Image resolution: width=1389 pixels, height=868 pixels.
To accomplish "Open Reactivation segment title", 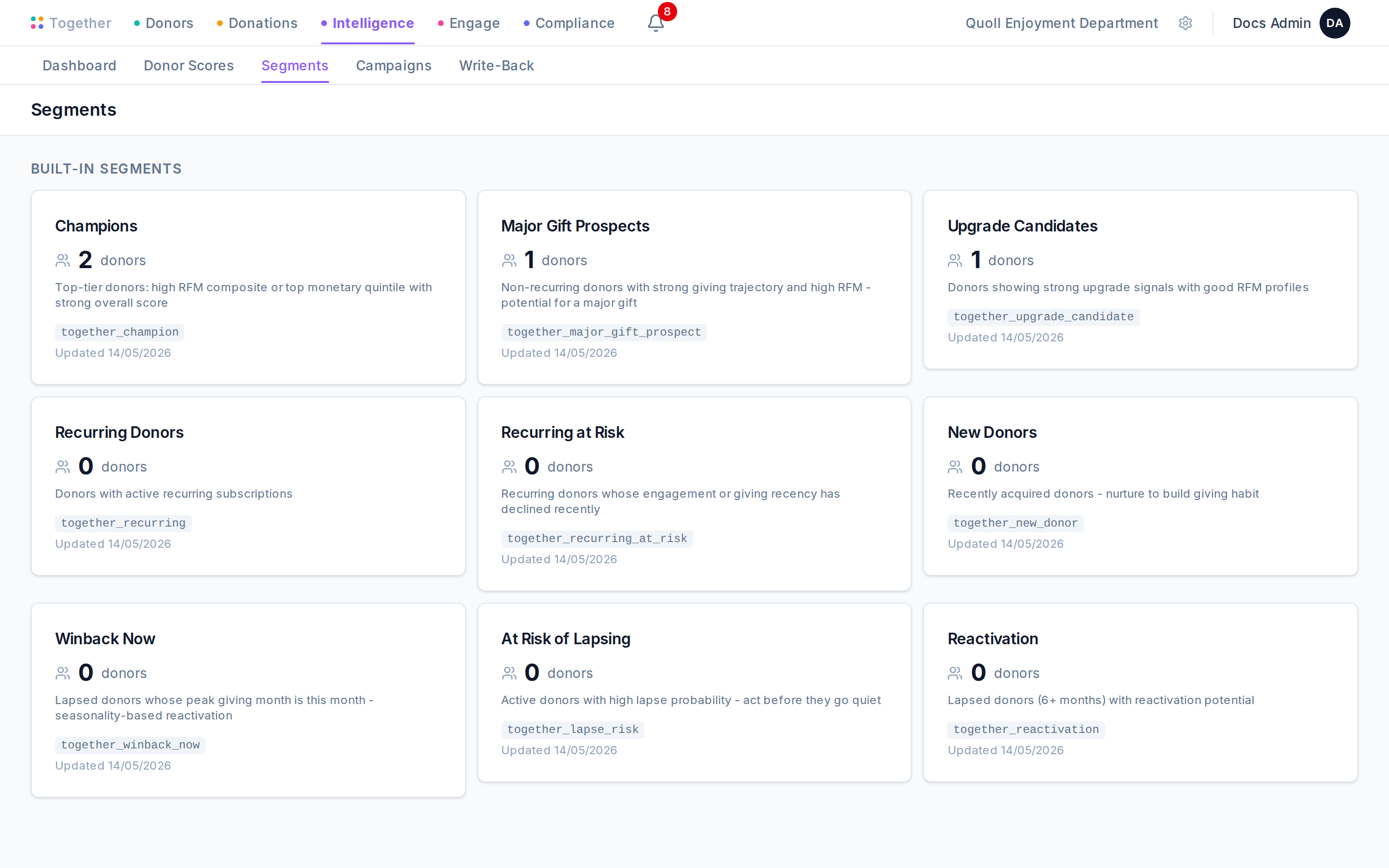I will (x=993, y=638).
